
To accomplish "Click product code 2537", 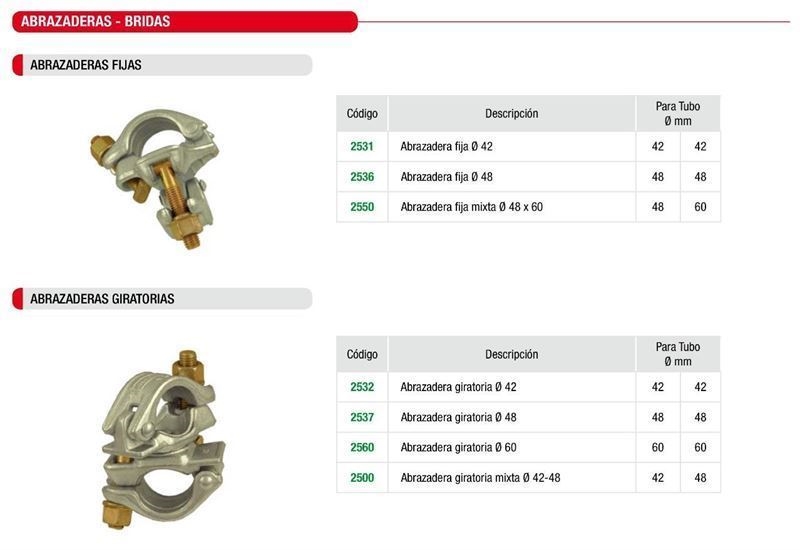I will pyautogui.click(x=362, y=417).
